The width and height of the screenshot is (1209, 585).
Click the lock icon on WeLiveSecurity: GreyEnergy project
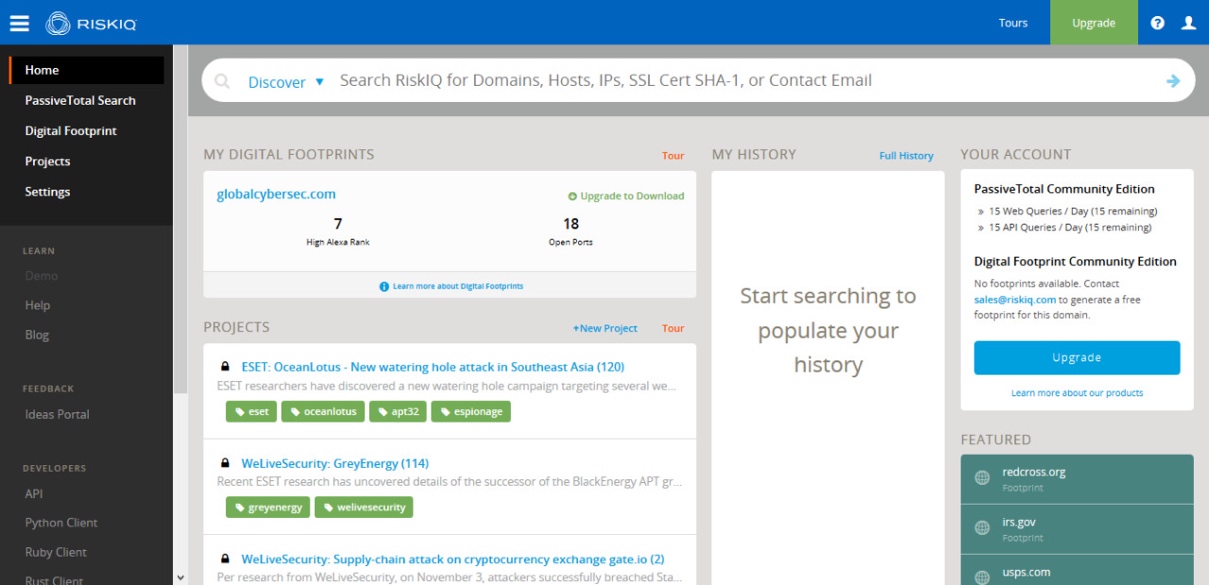click(x=225, y=464)
